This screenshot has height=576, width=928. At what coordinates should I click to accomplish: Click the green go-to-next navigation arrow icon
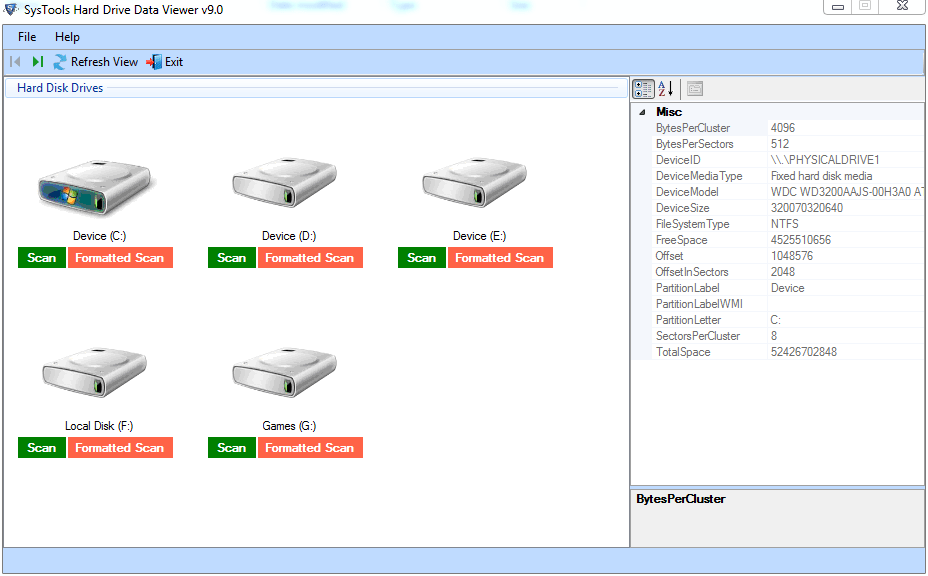click(38, 62)
